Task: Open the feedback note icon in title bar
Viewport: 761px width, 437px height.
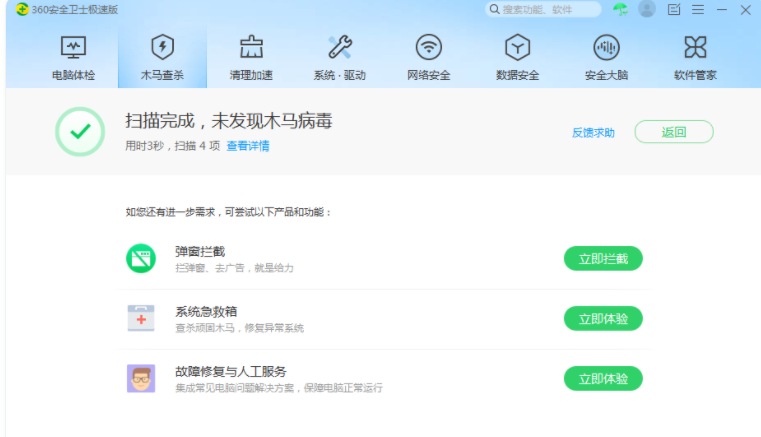Action: 674,9
